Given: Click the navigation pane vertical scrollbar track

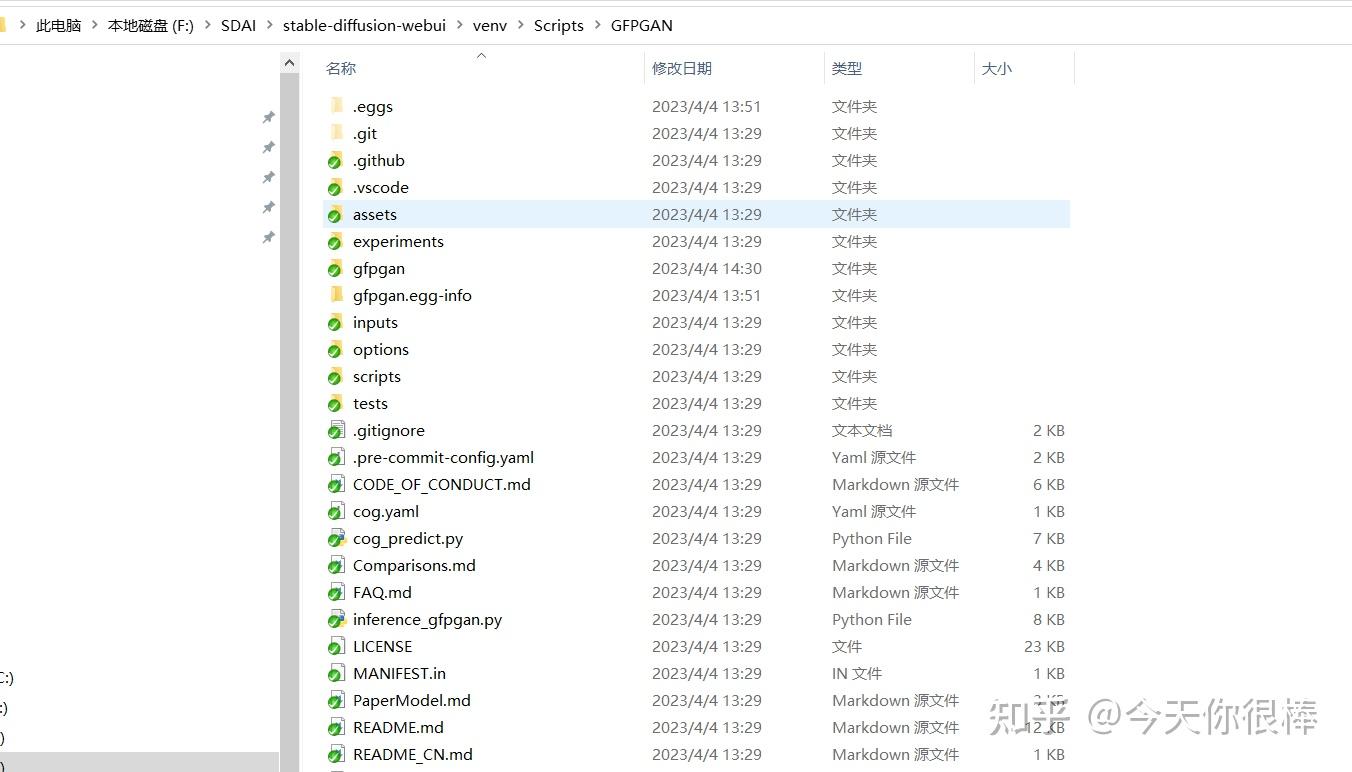Looking at the screenshot, I should pos(289,420).
